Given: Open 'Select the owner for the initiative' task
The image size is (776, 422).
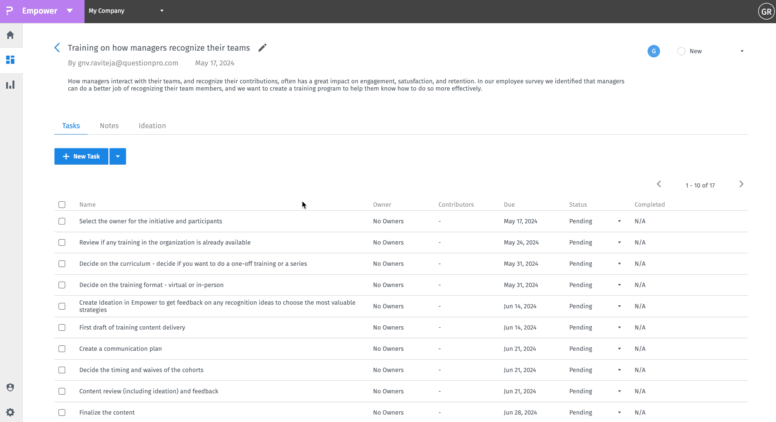Looking at the screenshot, I should click(150, 221).
